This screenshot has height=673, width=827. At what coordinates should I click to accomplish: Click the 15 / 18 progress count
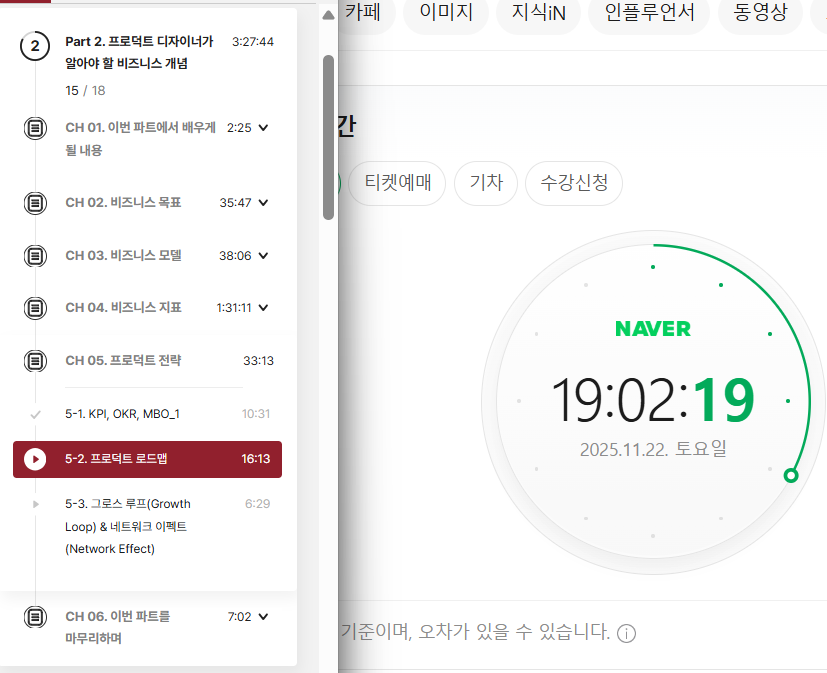85,91
